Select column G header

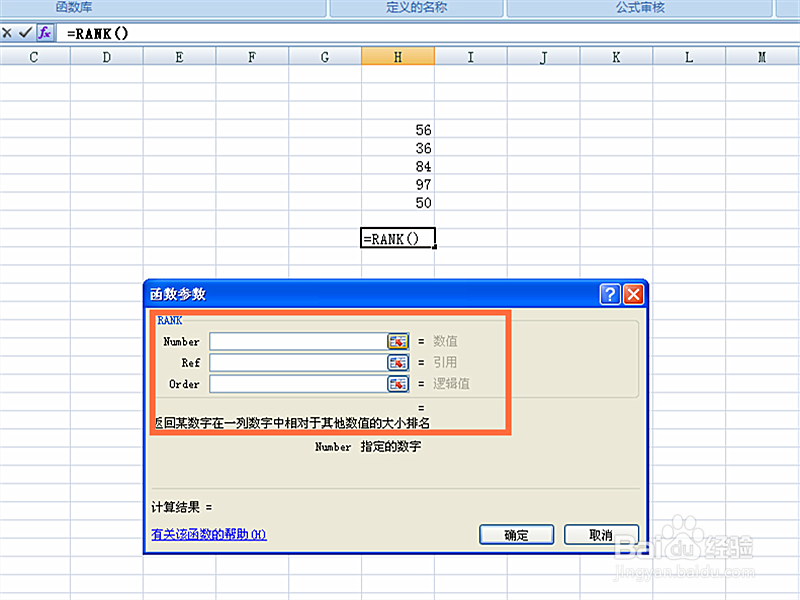click(x=325, y=57)
